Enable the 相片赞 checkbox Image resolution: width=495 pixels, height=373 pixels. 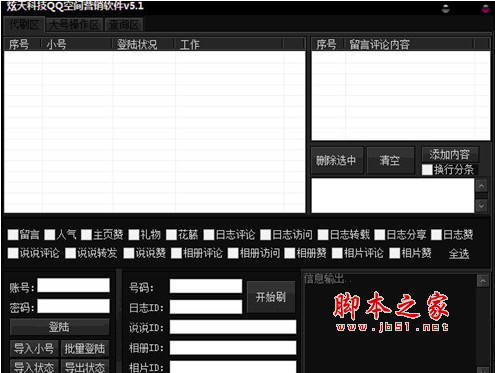(394, 253)
